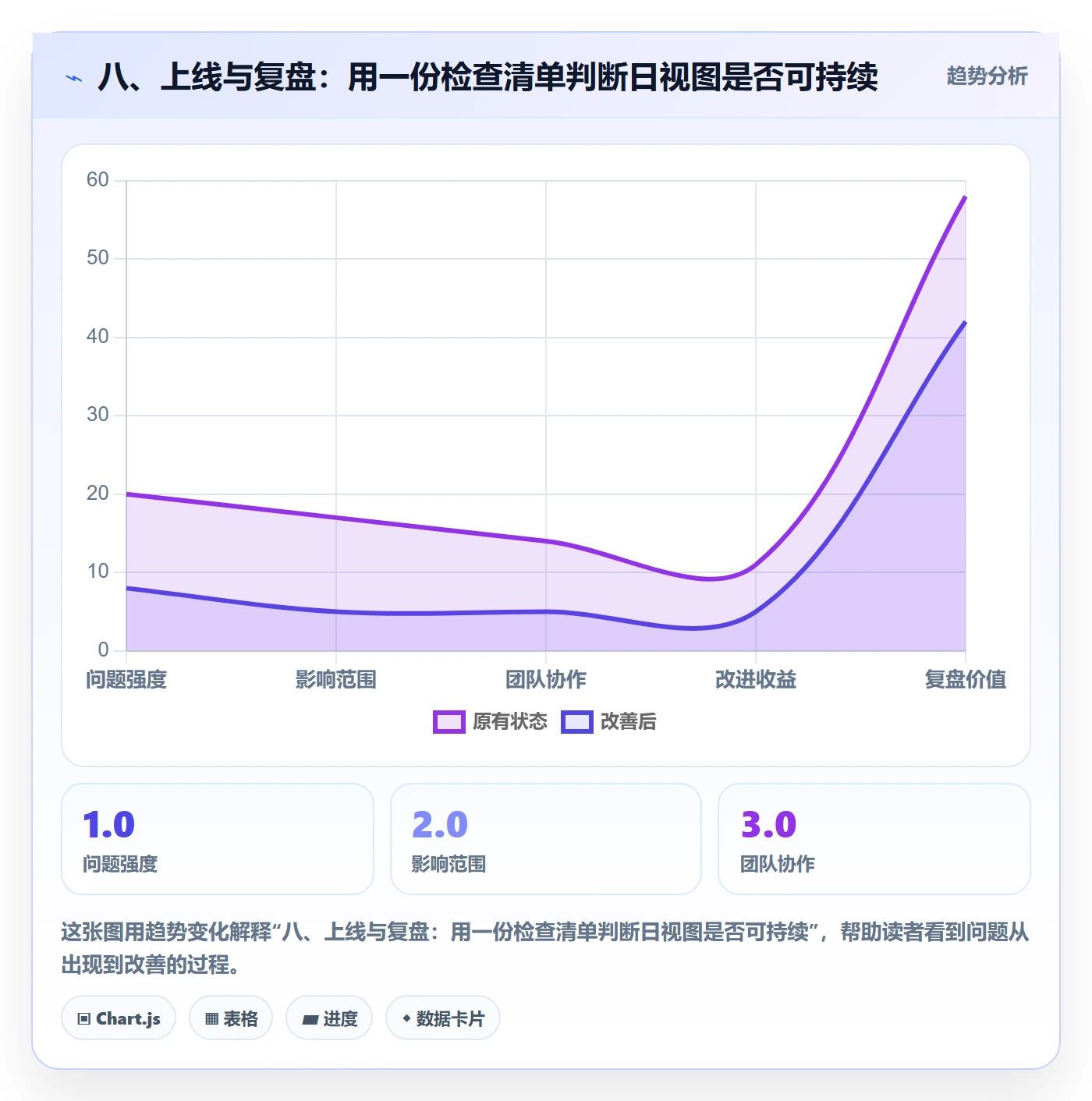The height and width of the screenshot is (1101, 1092).
Task: Click the bar icon in the 进度 tag
Action: (310, 1019)
